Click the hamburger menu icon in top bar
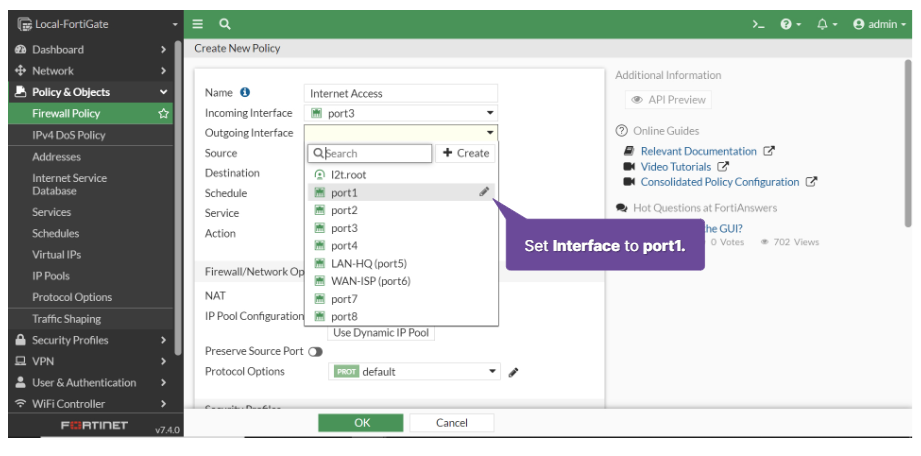921x456 pixels. coord(198,24)
